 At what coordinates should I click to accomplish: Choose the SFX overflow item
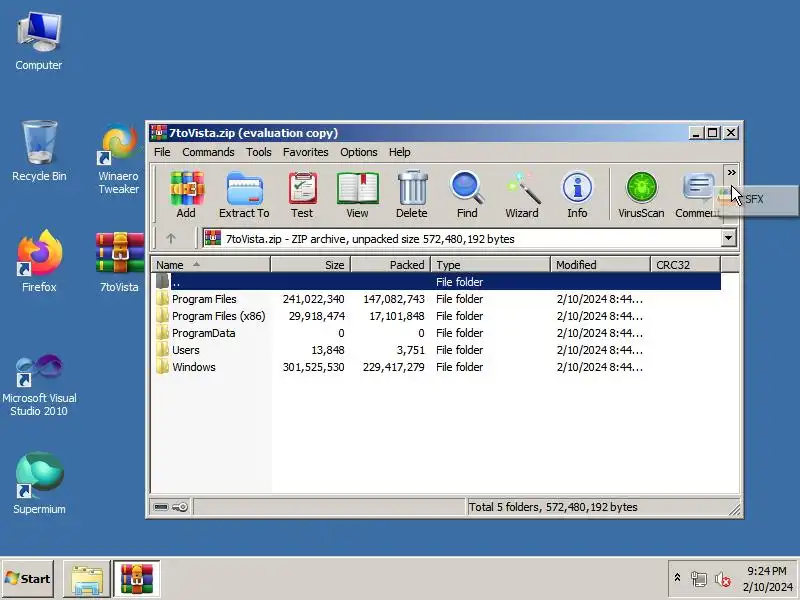point(757,199)
